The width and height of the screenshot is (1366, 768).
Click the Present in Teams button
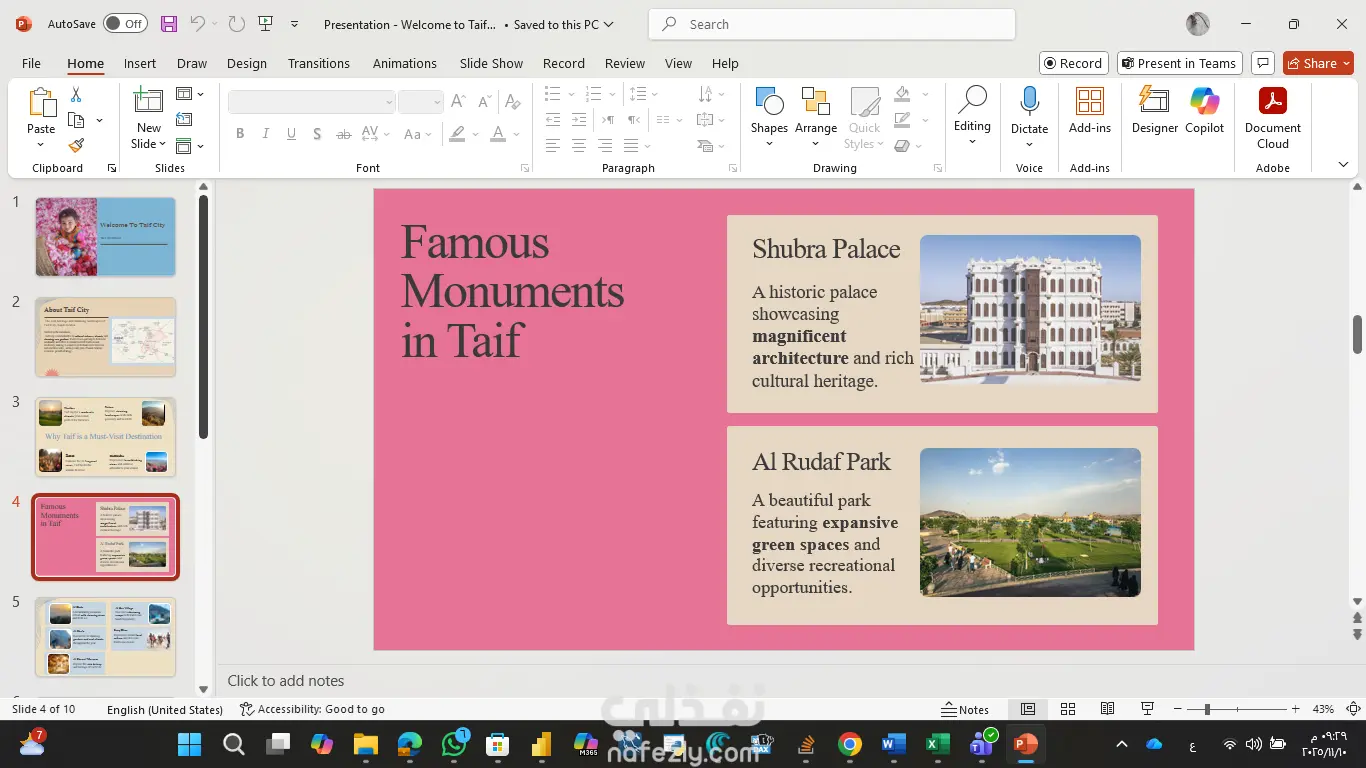(1179, 63)
